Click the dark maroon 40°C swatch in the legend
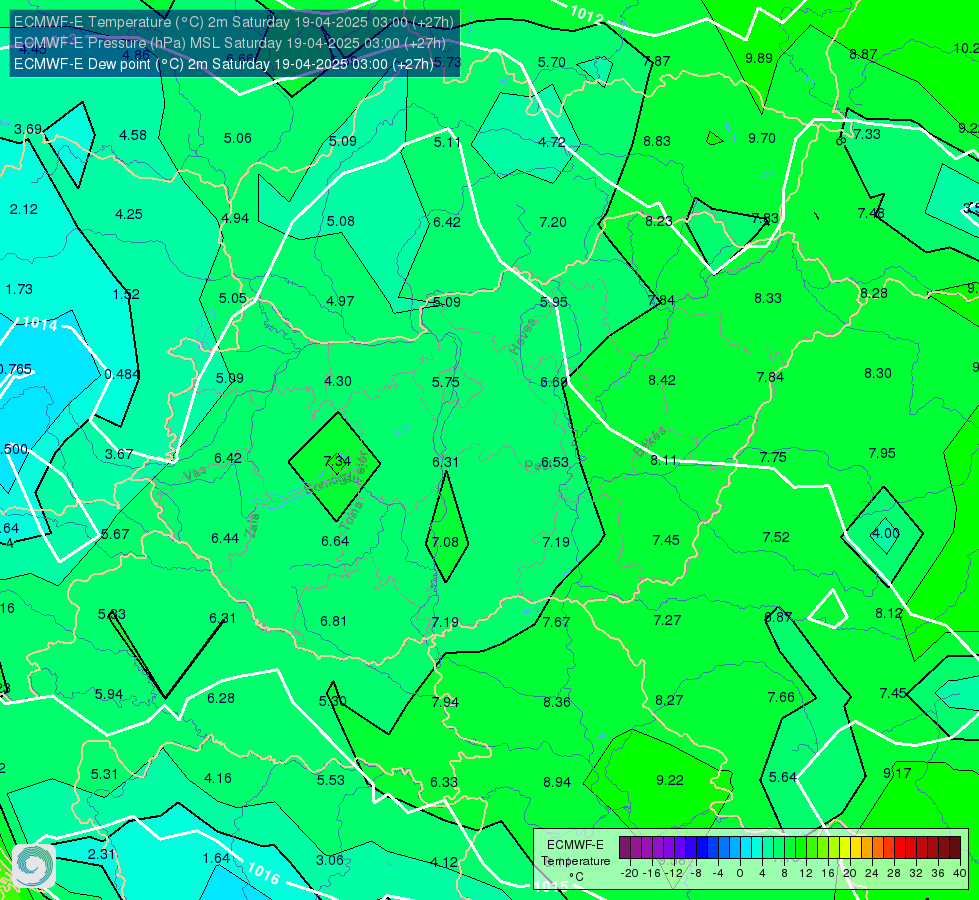The width and height of the screenshot is (979, 900). (x=955, y=848)
